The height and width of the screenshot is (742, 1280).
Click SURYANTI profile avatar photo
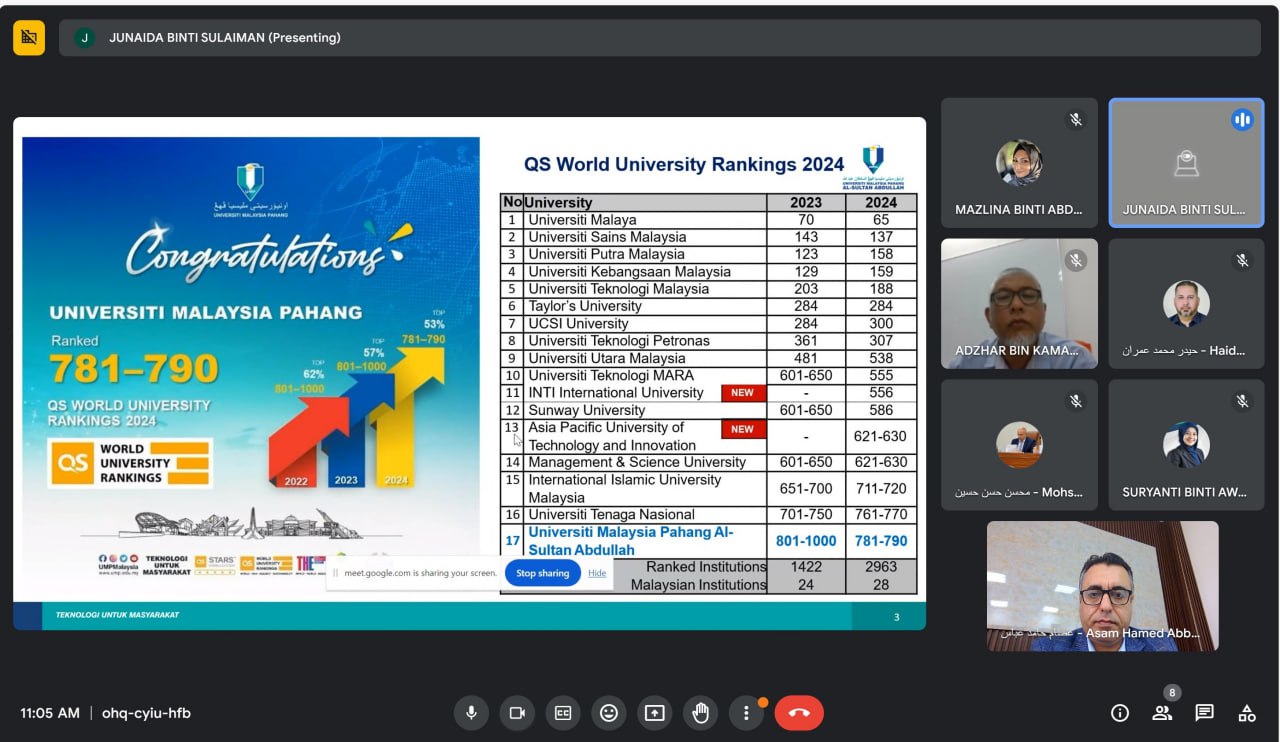point(1186,445)
